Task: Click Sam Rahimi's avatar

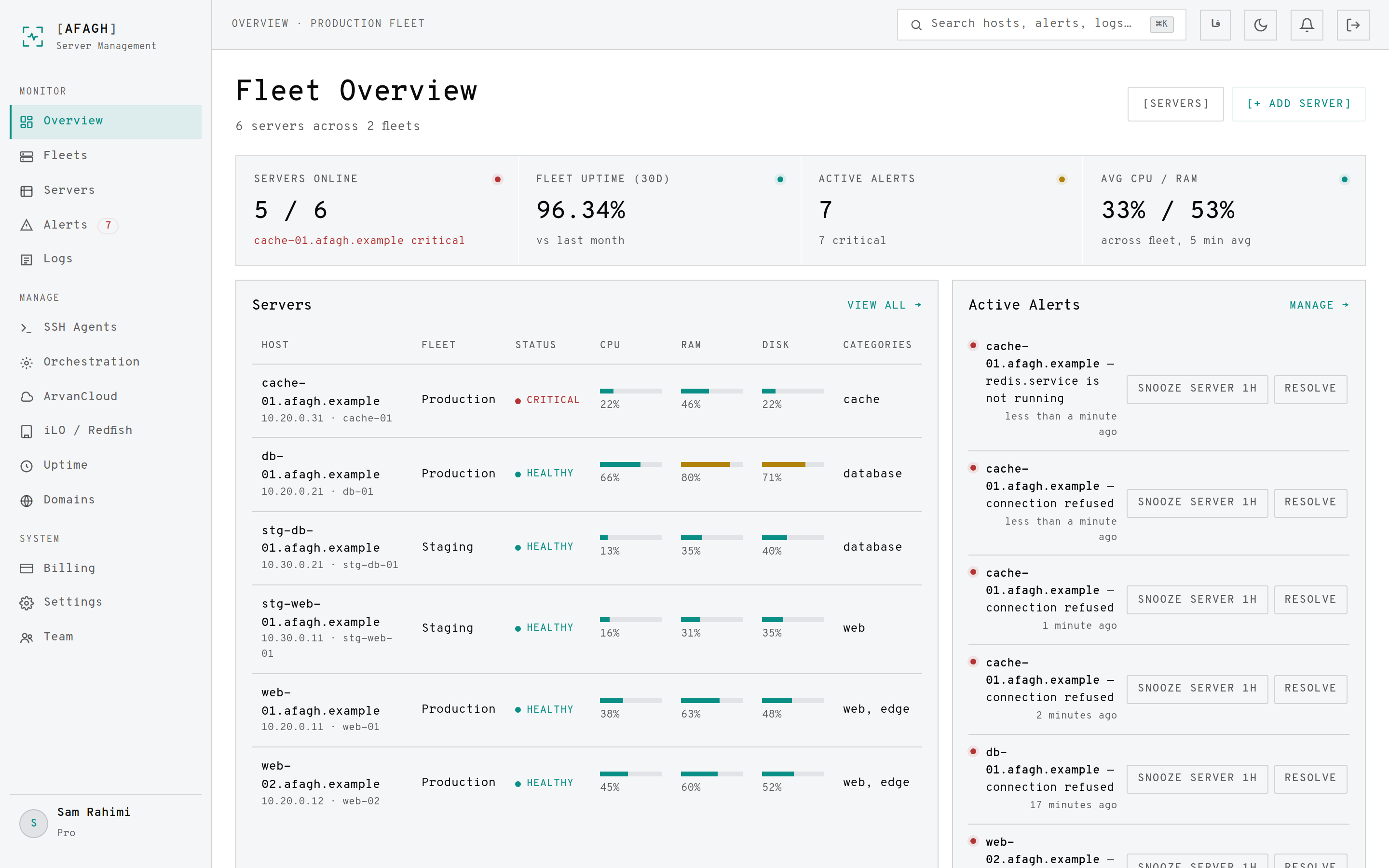Action: (x=34, y=823)
